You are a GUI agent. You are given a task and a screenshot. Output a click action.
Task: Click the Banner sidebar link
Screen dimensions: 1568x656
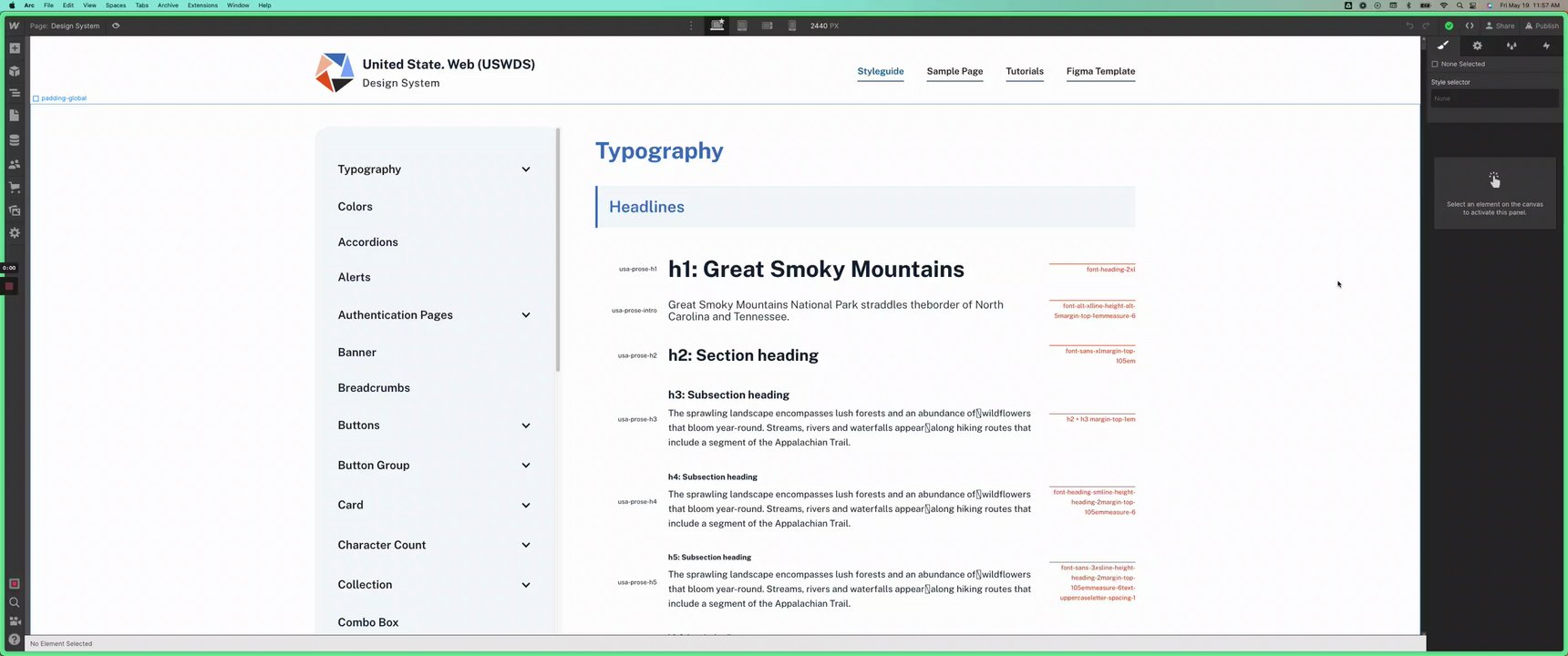pos(356,353)
